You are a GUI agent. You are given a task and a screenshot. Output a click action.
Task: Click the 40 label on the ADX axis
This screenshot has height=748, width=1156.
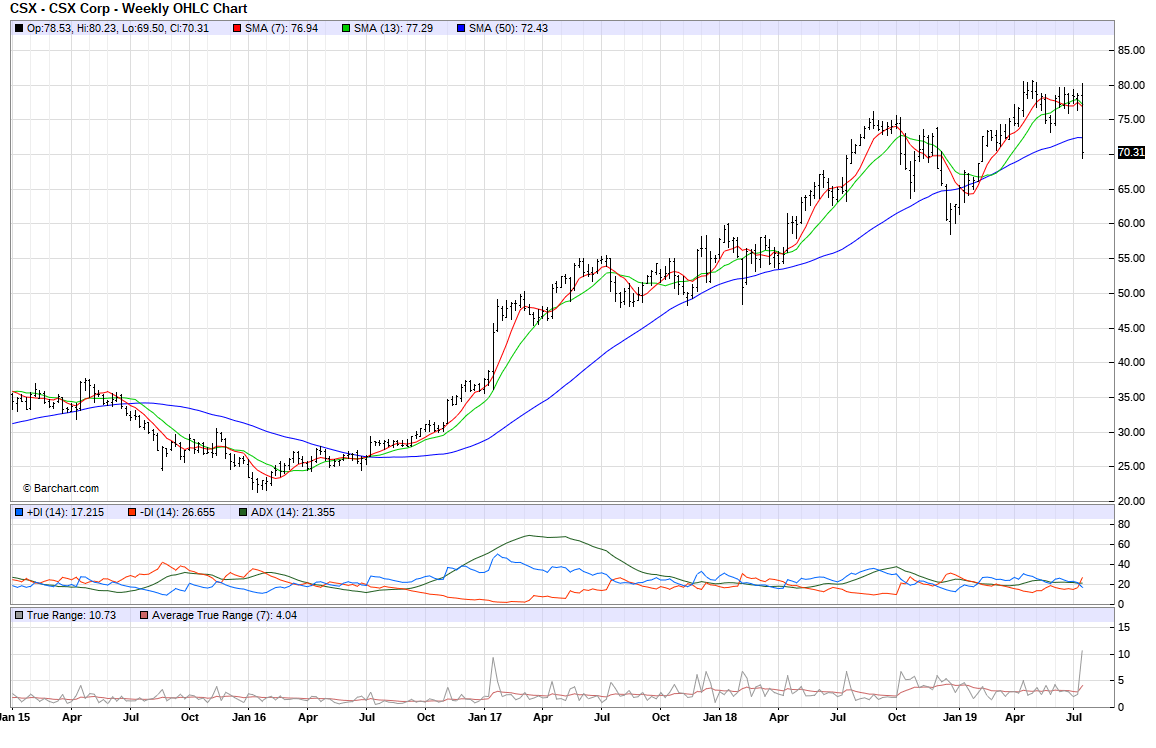pos(1124,565)
